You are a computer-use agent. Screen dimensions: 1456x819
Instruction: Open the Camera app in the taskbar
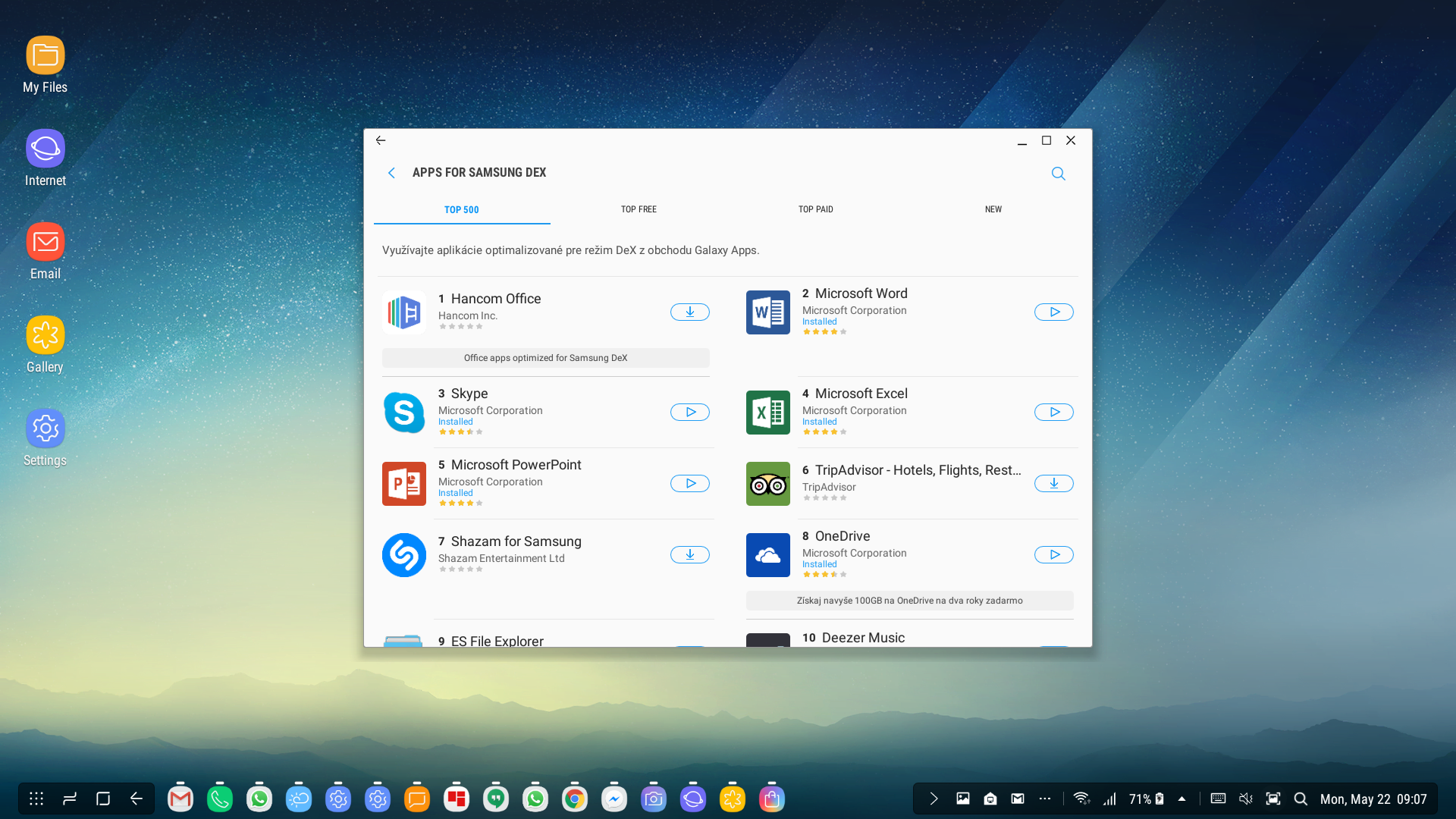tap(654, 799)
